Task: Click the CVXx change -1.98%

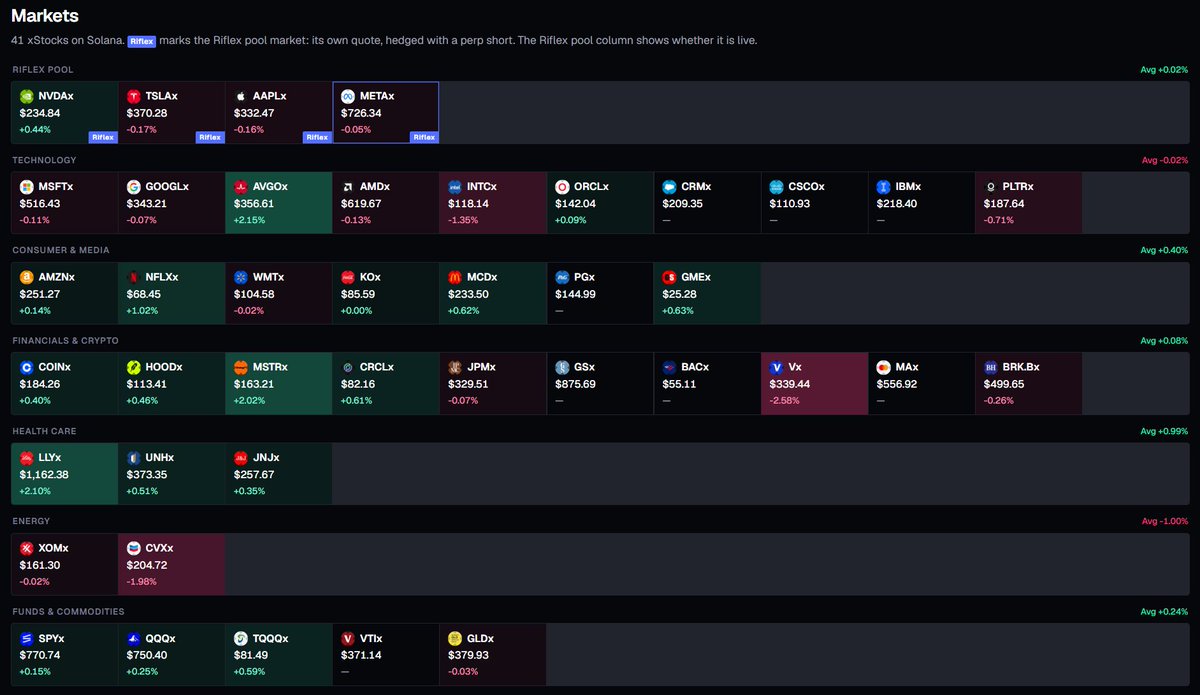Action: pos(141,581)
